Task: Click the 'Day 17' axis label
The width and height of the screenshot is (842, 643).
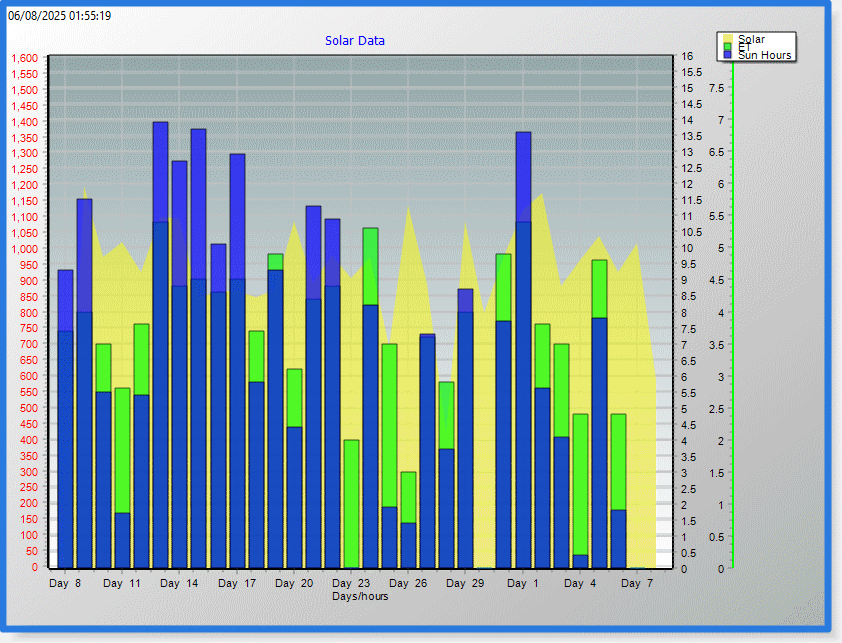Action: pyautogui.click(x=237, y=583)
